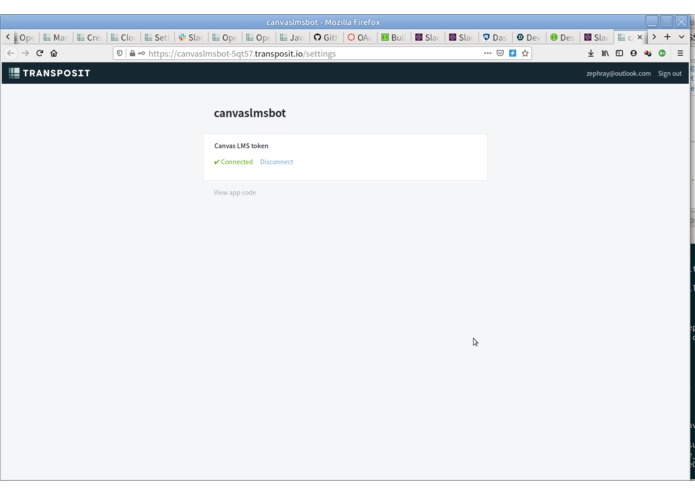Switch to the 'Sett' tab

[x=156, y=38]
